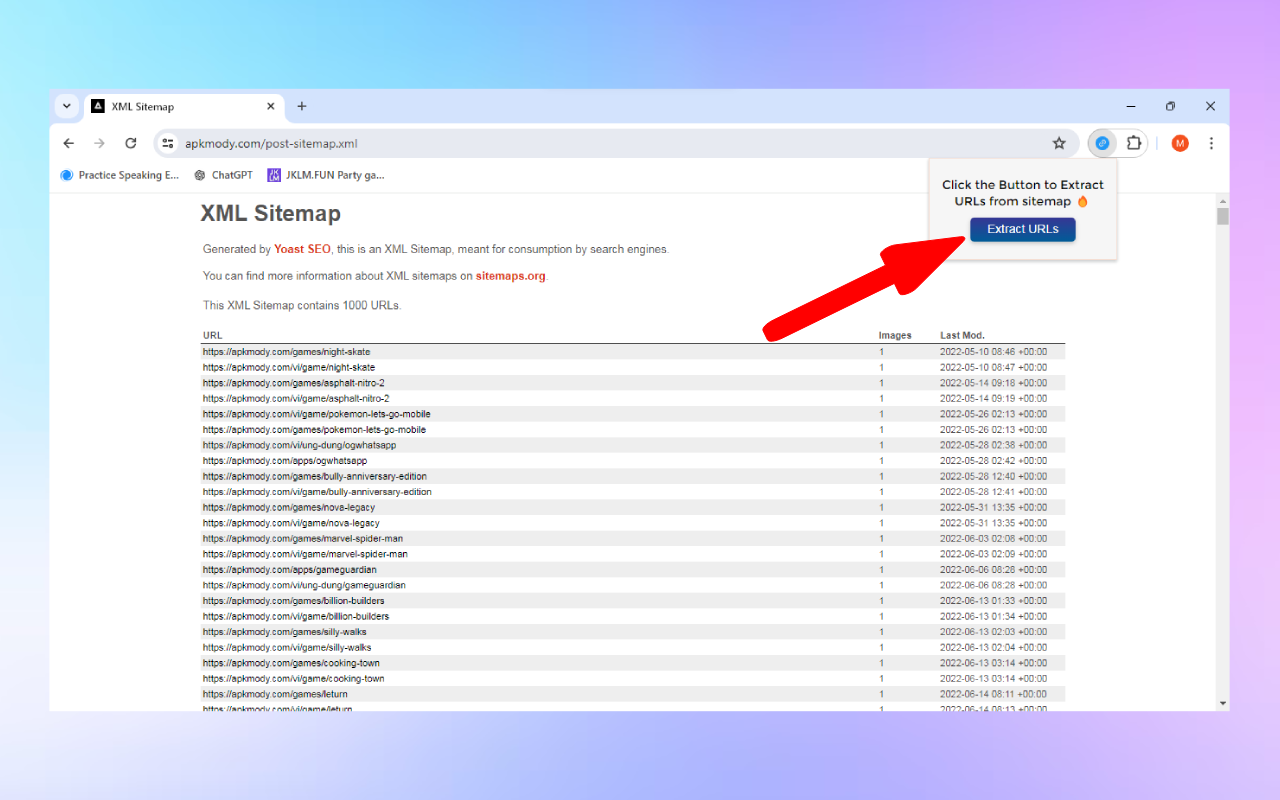Open https://apkmody.com/apps/gameguardian URL
This screenshot has width=1280, height=800.
coord(290,569)
